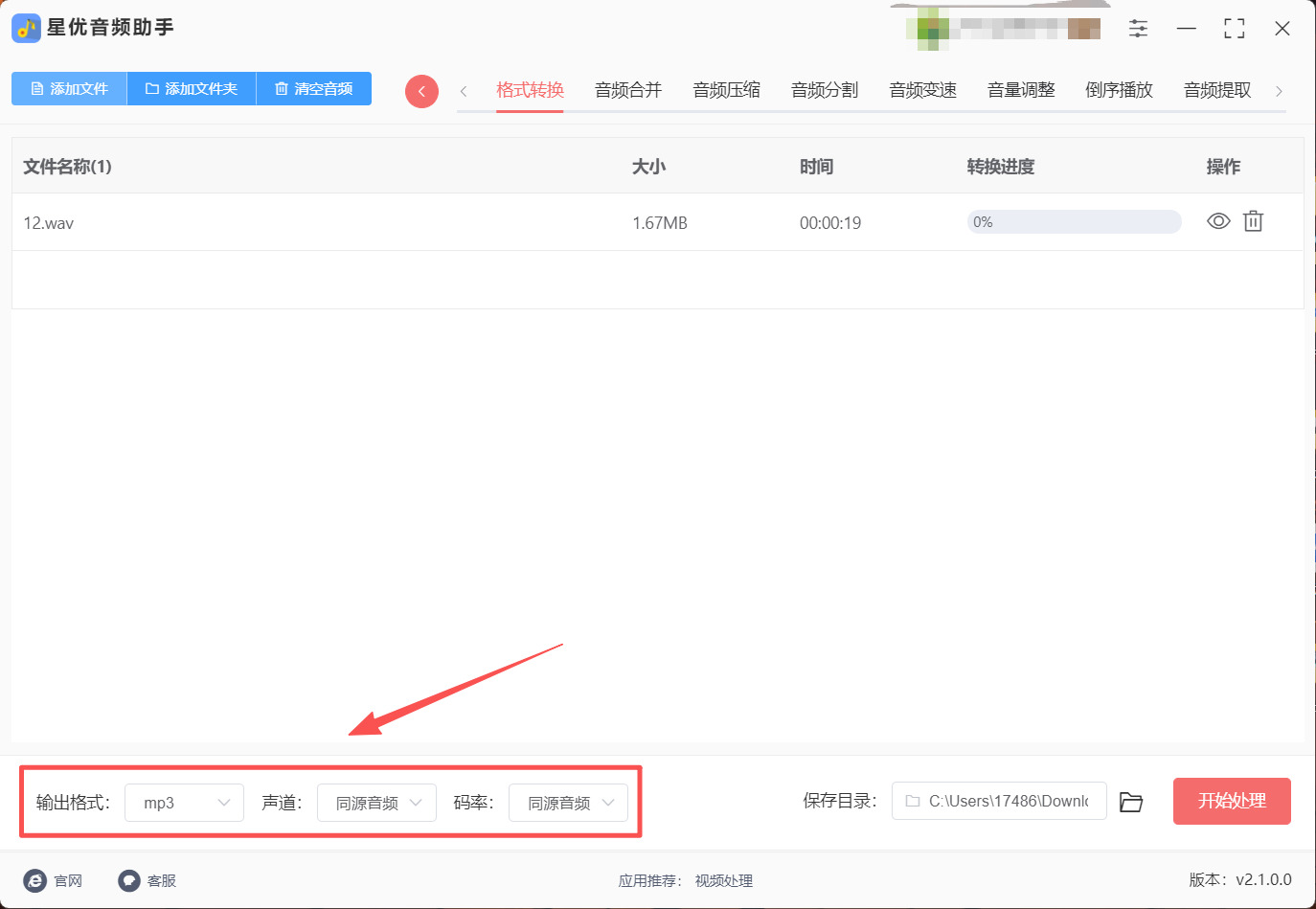Click the 添加文件 button

pos(69,88)
